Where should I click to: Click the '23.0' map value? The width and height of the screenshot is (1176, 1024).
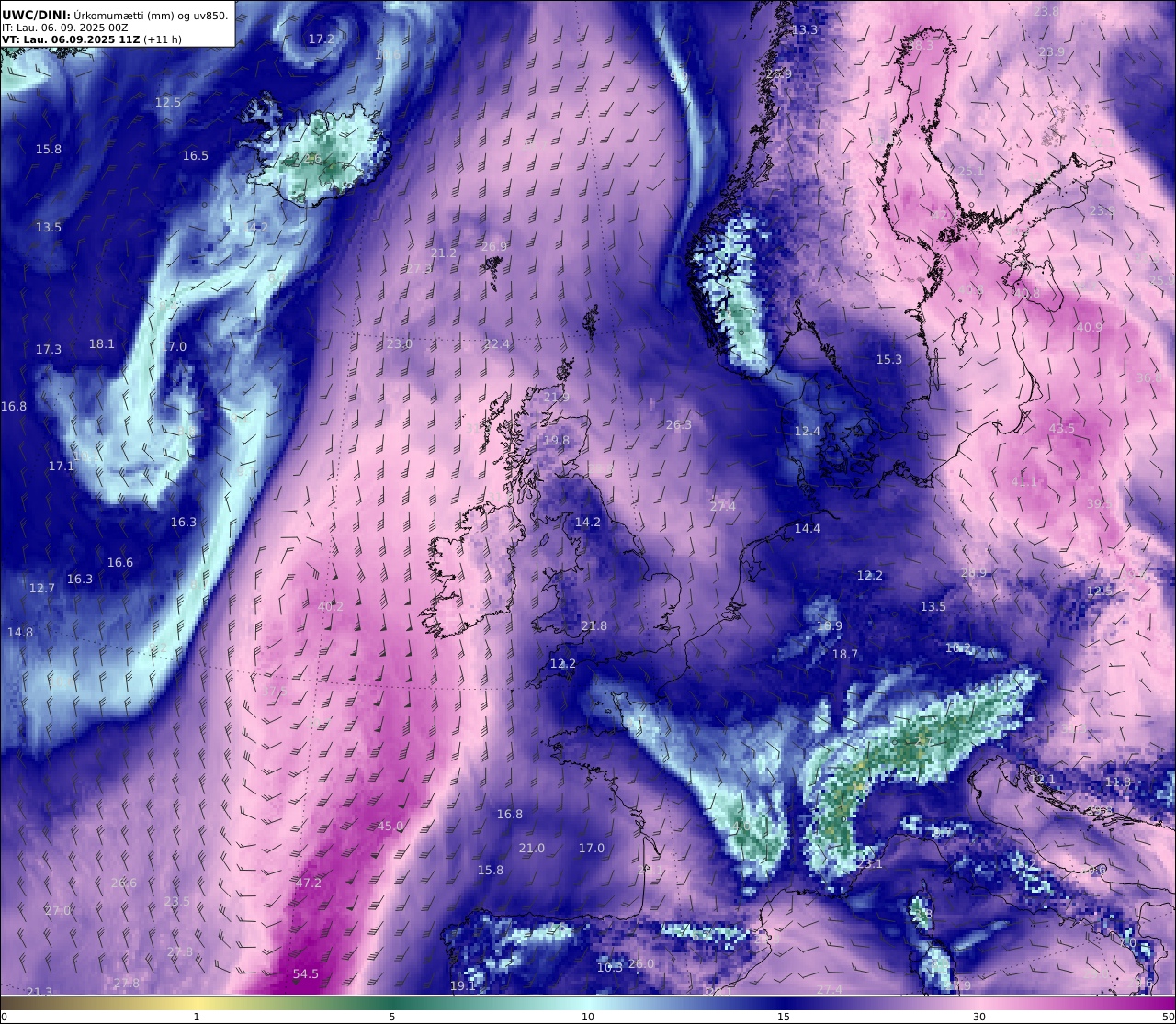[x=399, y=344]
